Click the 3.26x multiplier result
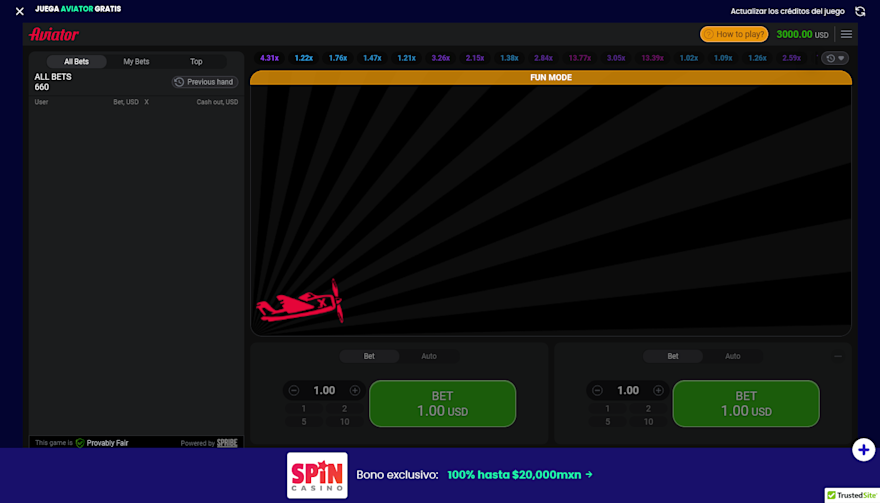 pos(441,58)
